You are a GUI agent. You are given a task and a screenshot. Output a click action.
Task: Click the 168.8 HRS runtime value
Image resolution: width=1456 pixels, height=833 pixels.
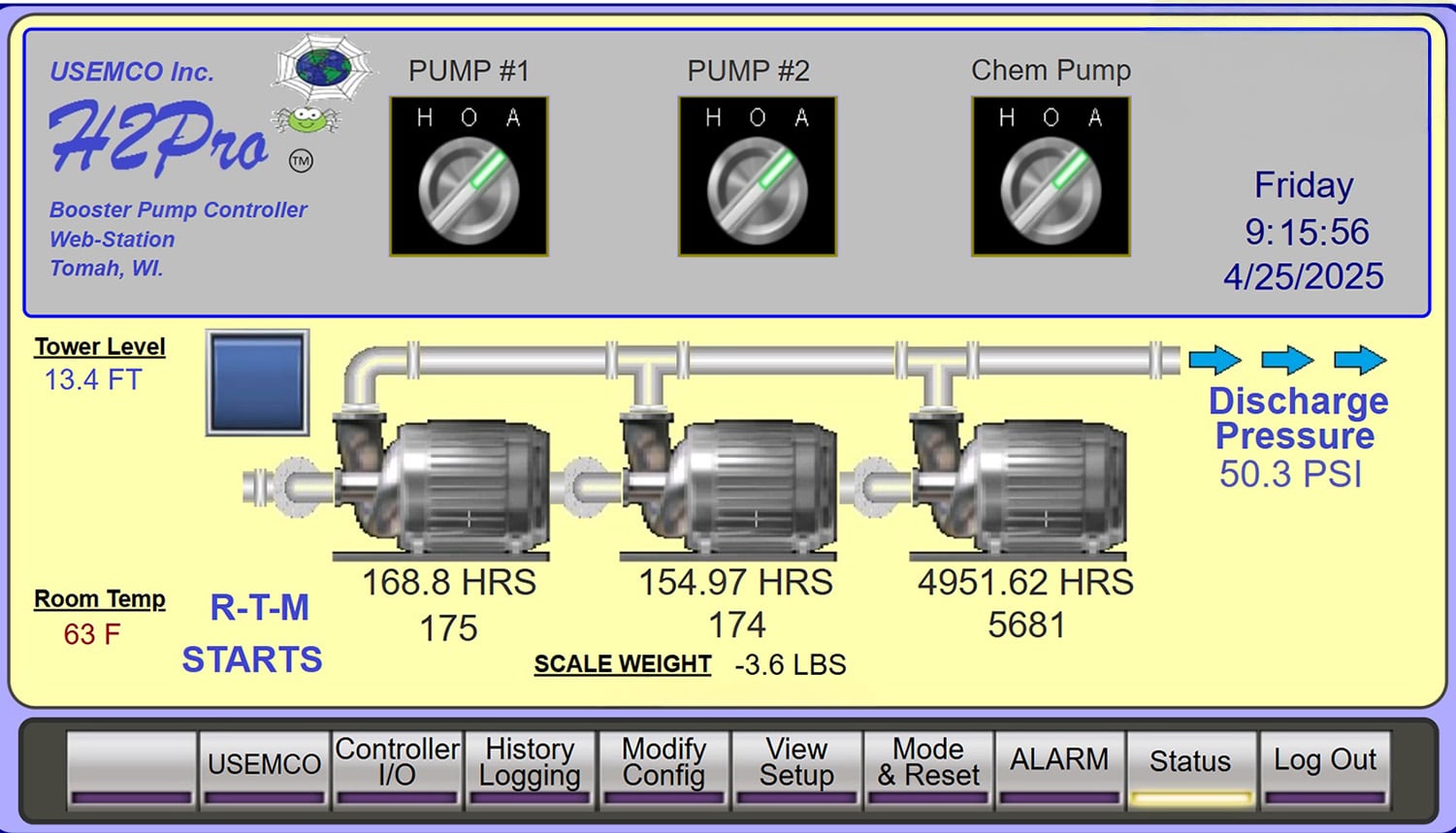(448, 583)
